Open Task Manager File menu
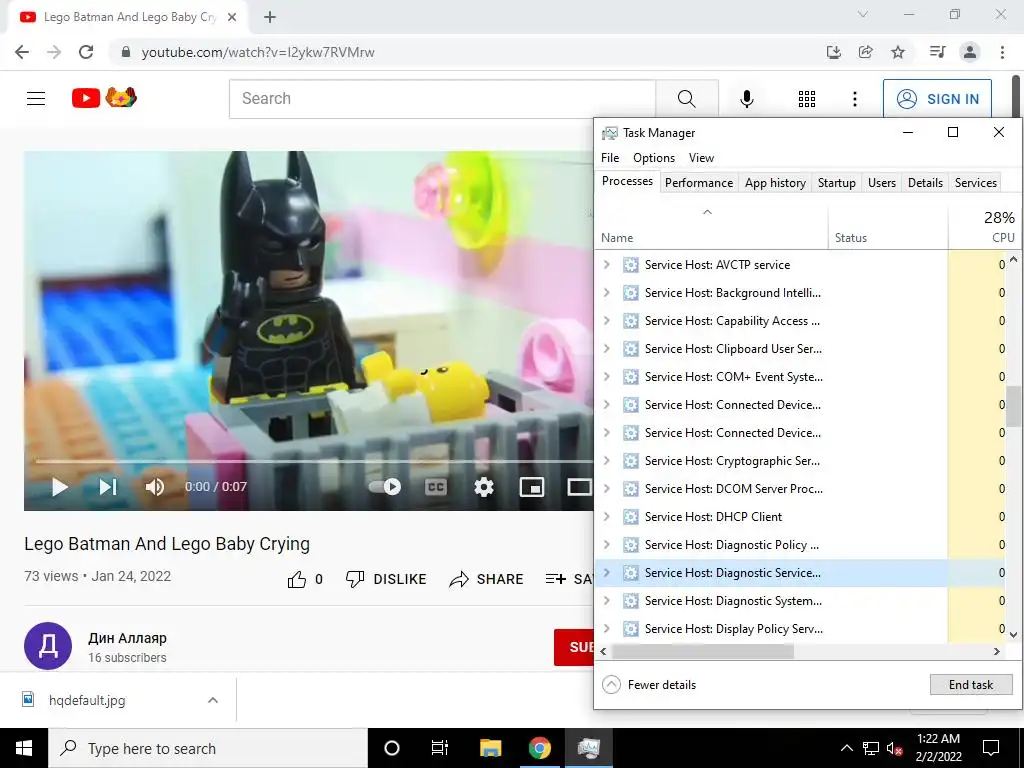1024x768 pixels. (610, 157)
